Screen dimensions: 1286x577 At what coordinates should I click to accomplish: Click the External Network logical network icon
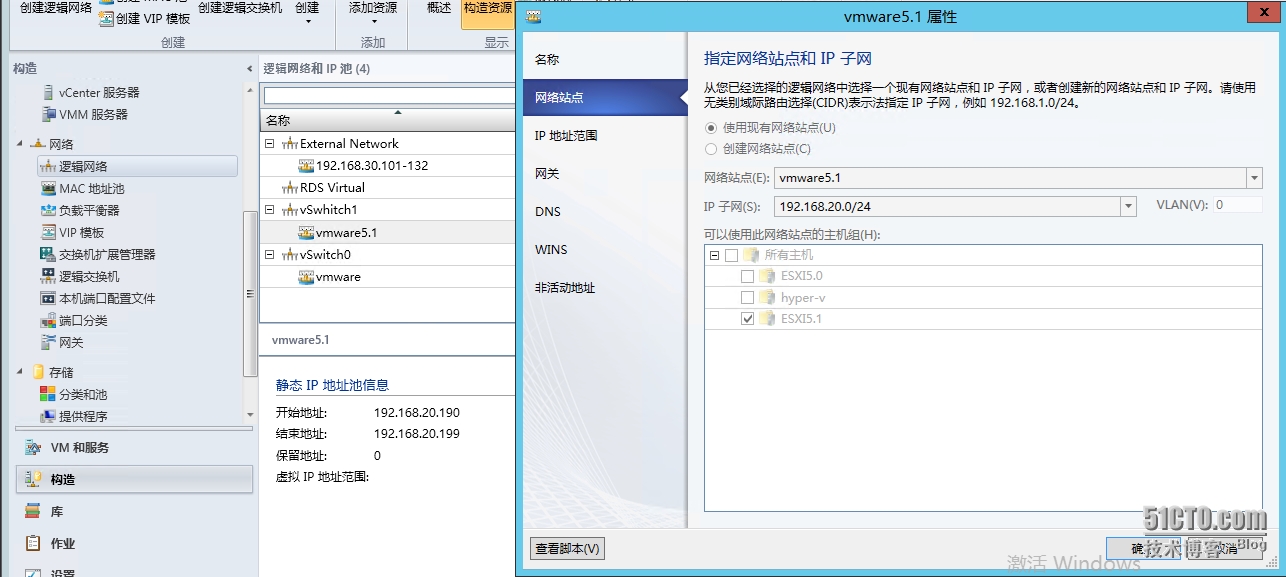point(290,143)
